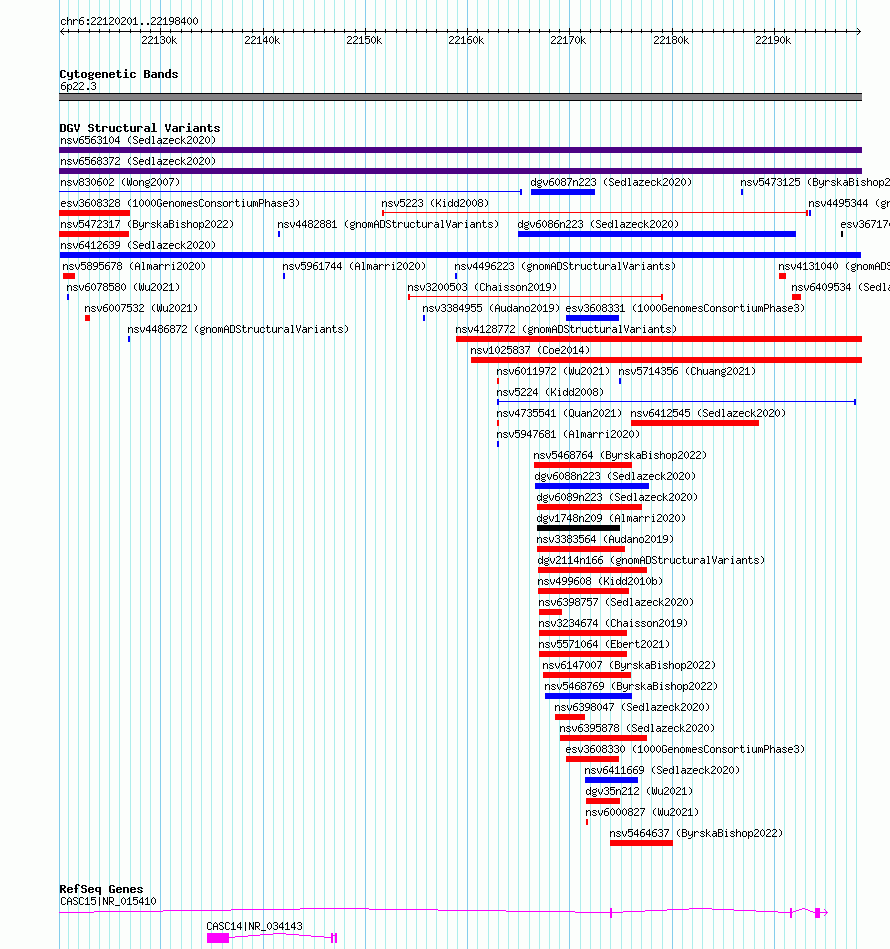
Task: Open the nsv5473125 variant label
Action: point(814,182)
